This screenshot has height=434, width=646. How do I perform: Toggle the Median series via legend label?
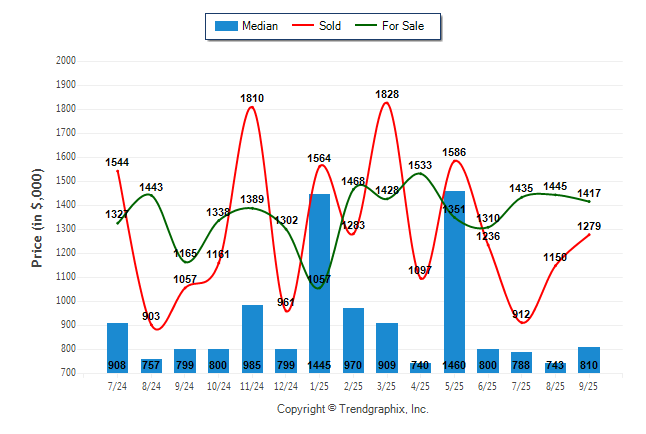(260, 26)
